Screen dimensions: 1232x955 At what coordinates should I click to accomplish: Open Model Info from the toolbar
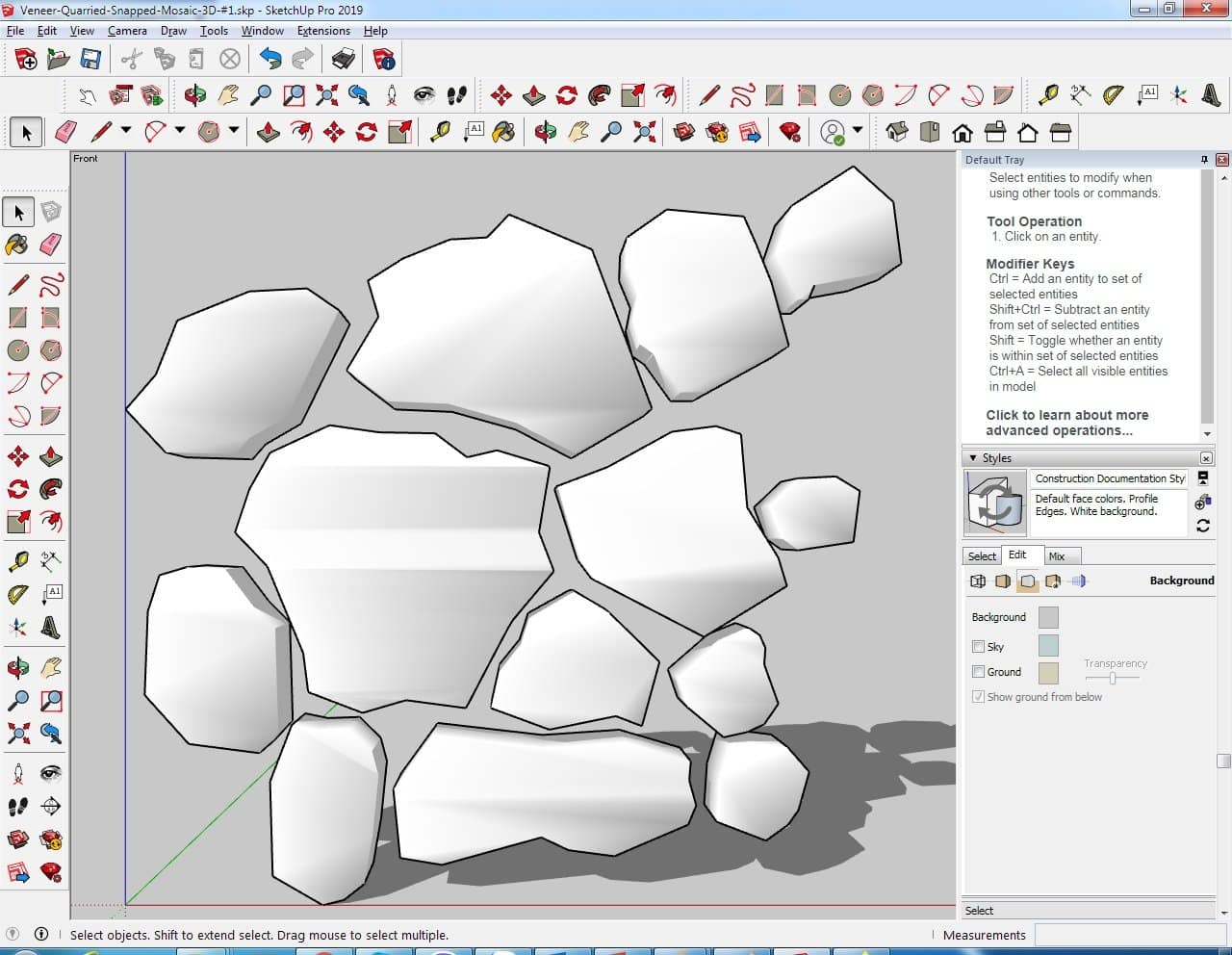click(384, 60)
